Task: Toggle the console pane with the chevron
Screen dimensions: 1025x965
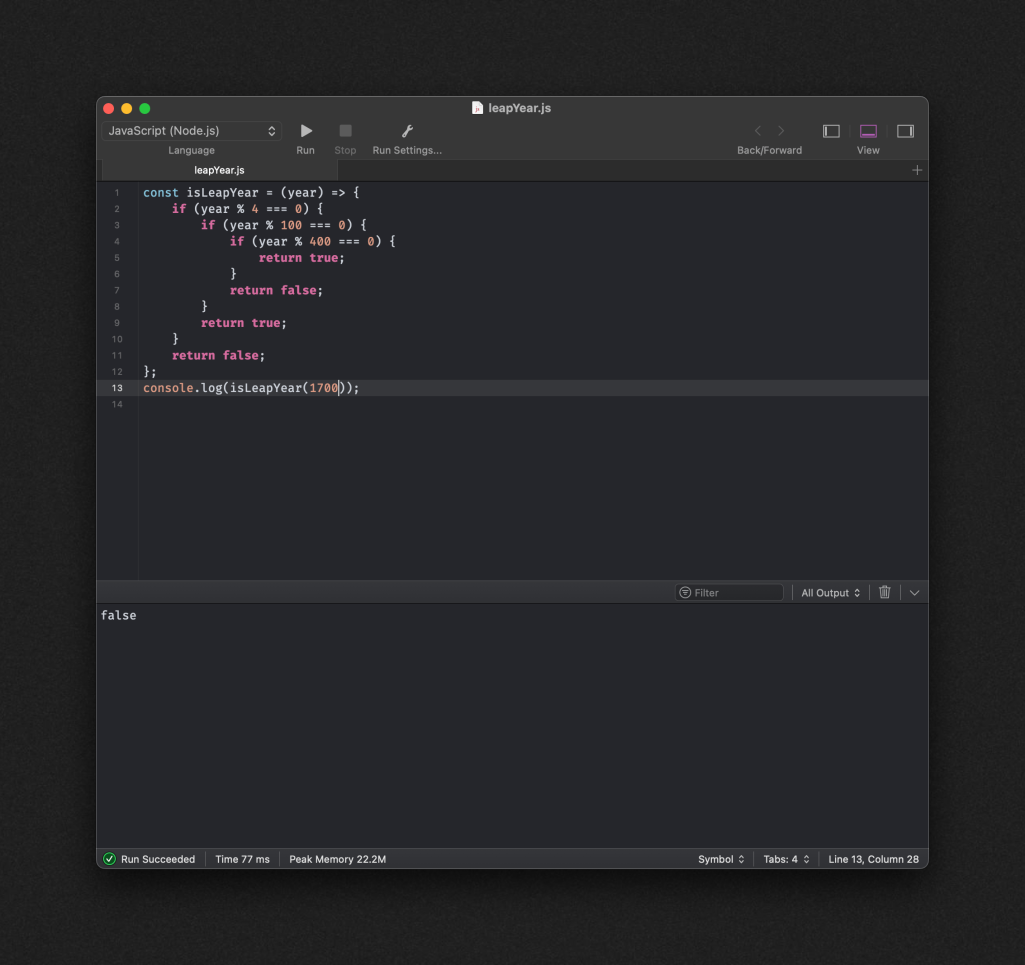Action: [913, 592]
